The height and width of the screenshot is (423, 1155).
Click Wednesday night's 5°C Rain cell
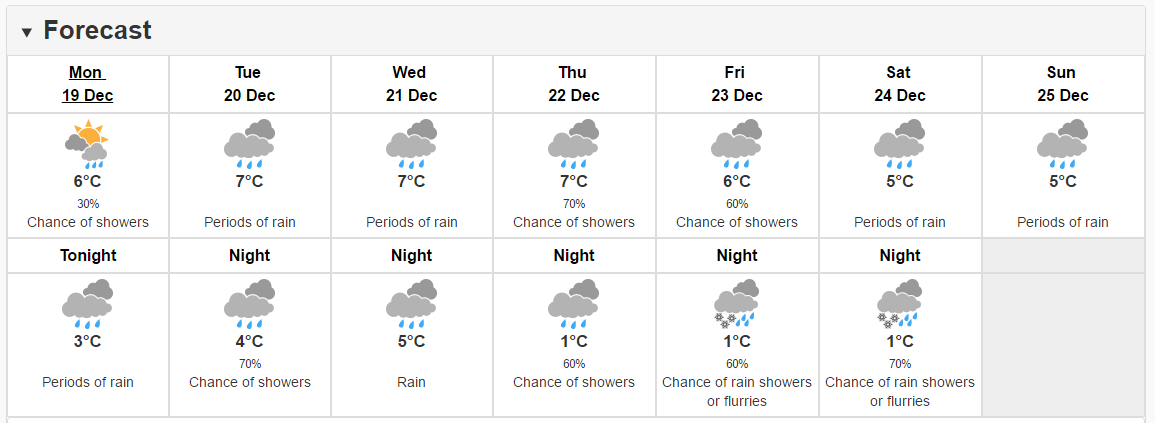click(x=412, y=345)
